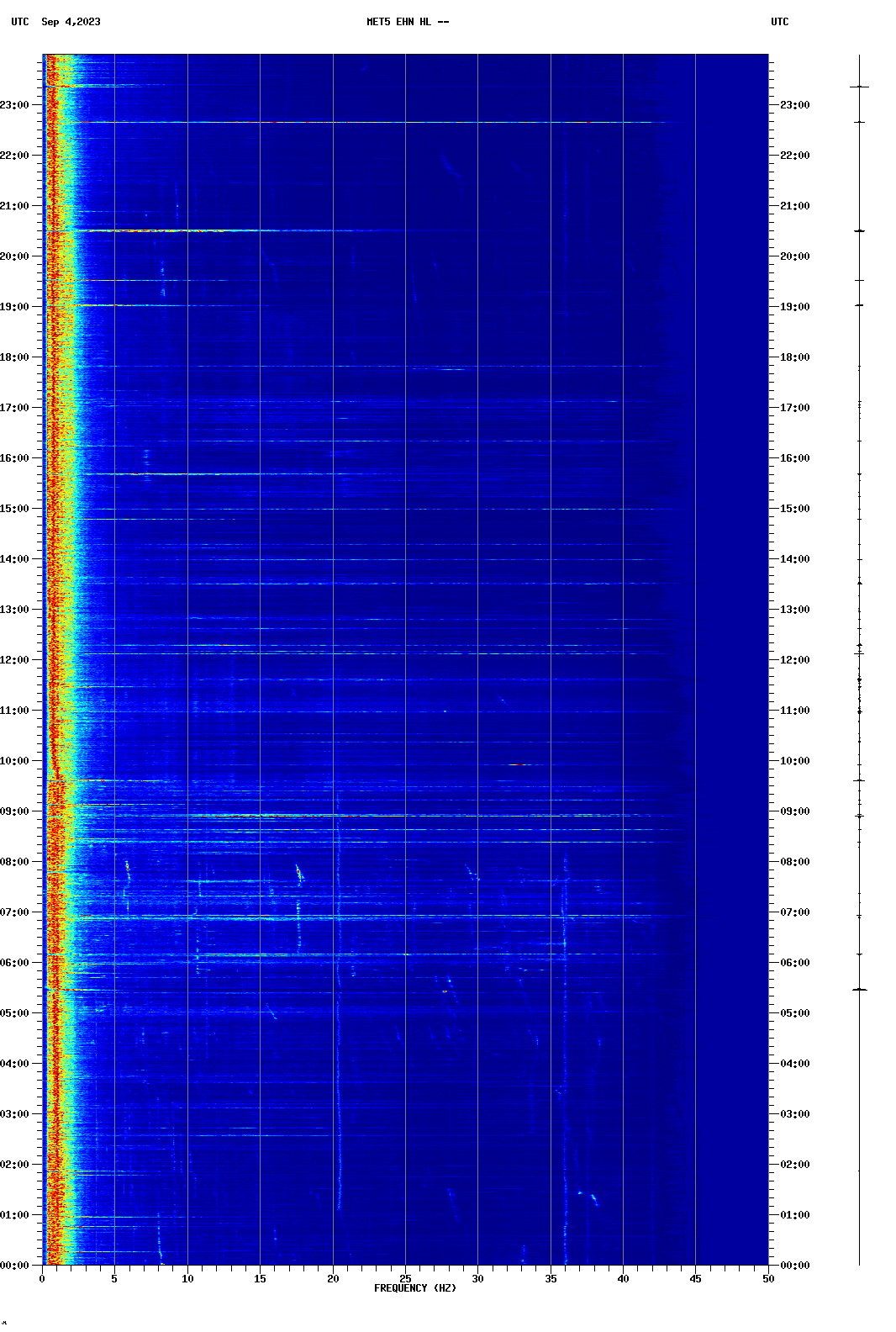The image size is (896, 1332).
Task: Click the 21:00 label on right axis
Action: tap(794, 206)
